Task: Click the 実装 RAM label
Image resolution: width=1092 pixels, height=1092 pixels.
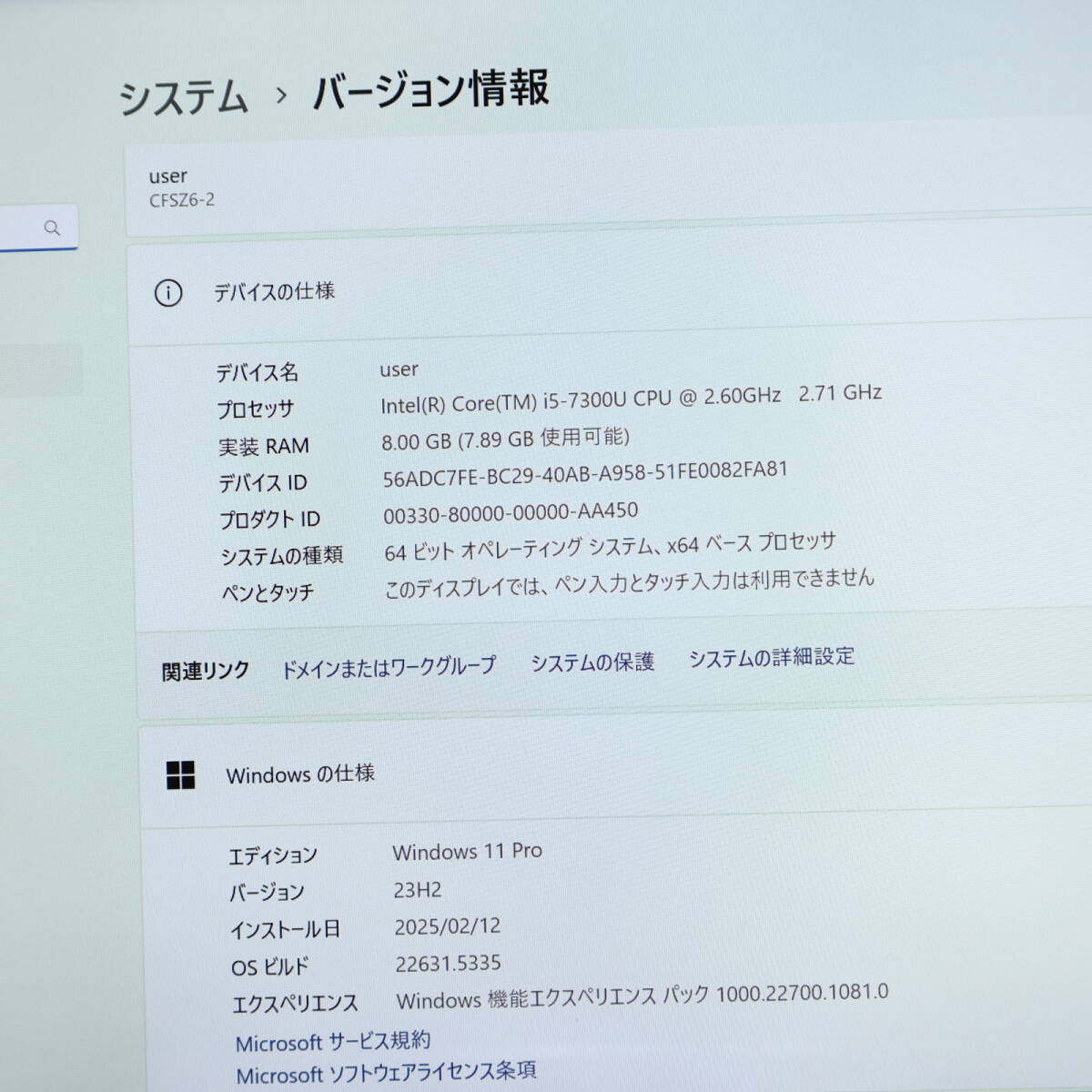Action: pos(263,447)
